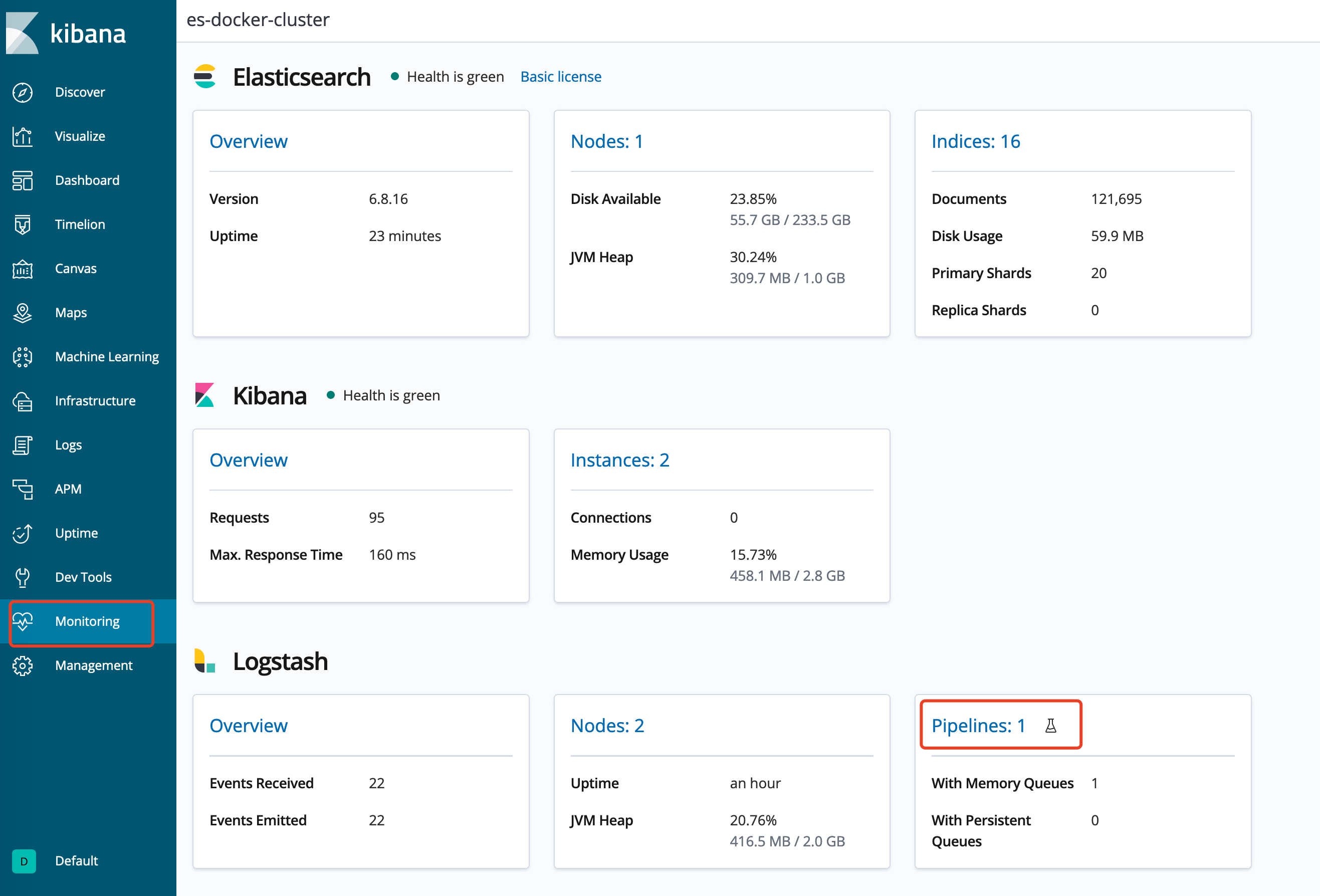Click the Timelion shield icon
Image resolution: width=1320 pixels, height=896 pixels.
point(23,225)
